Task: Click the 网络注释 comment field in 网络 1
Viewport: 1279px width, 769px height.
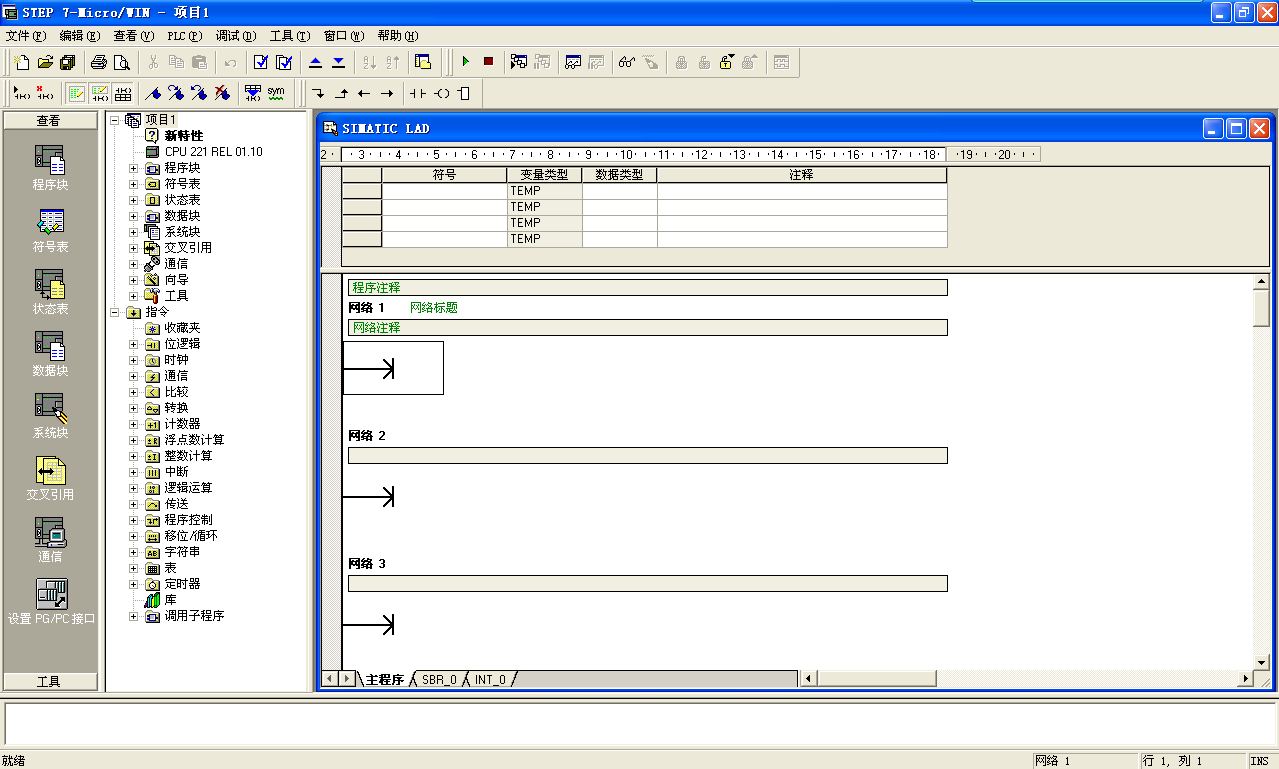Action: tap(647, 328)
